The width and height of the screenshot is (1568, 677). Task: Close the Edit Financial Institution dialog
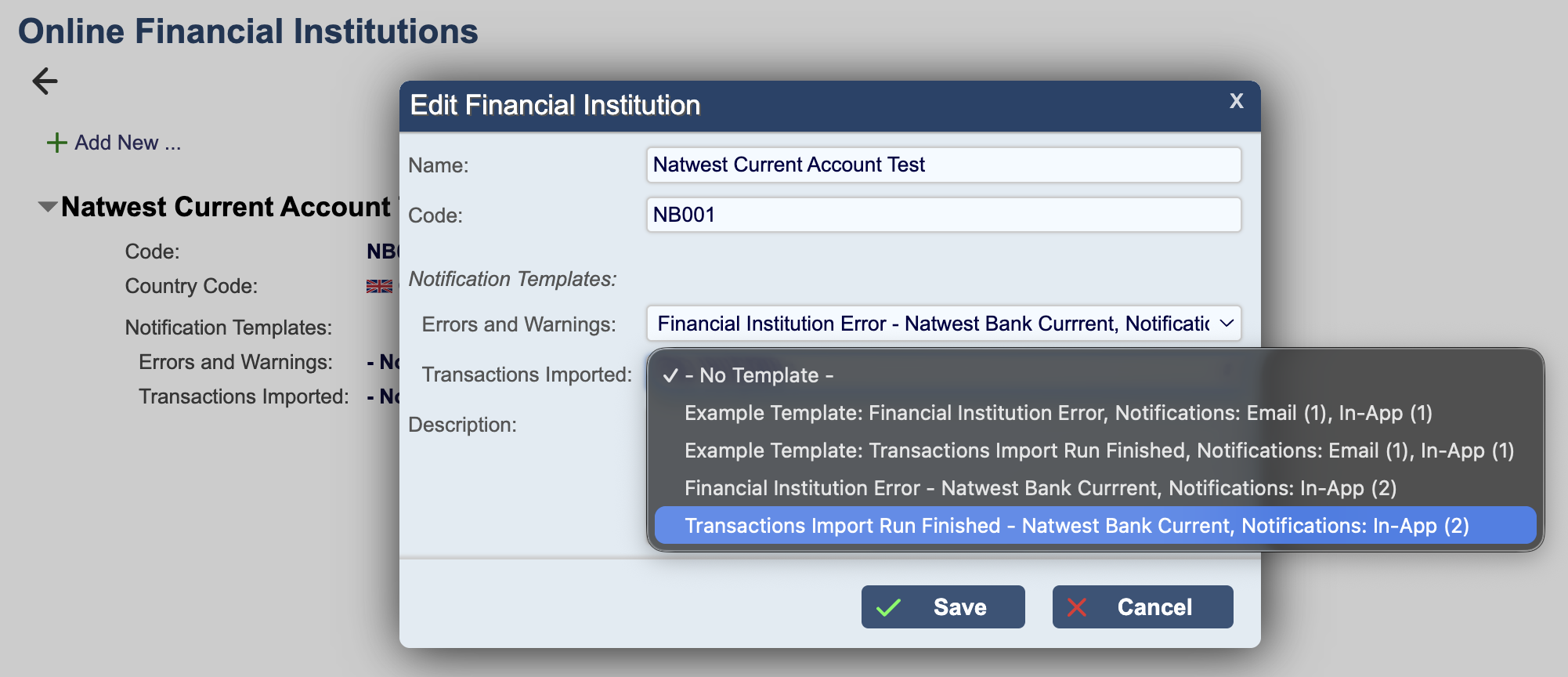(1236, 101)
